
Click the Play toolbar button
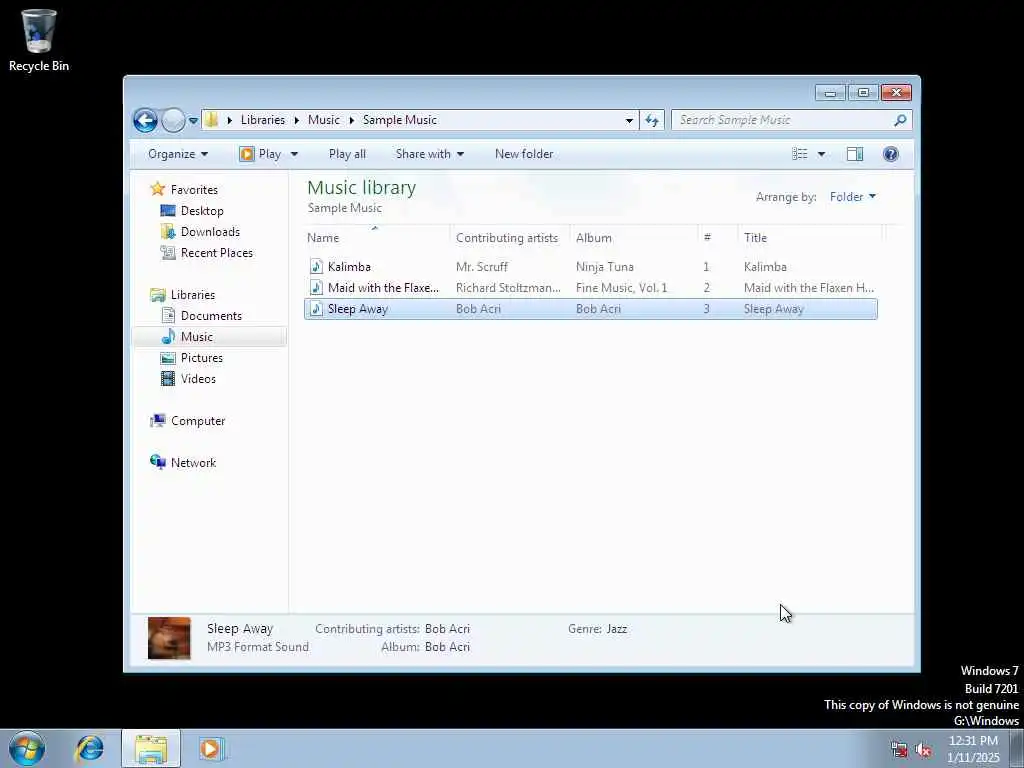[x=261, y=154]
